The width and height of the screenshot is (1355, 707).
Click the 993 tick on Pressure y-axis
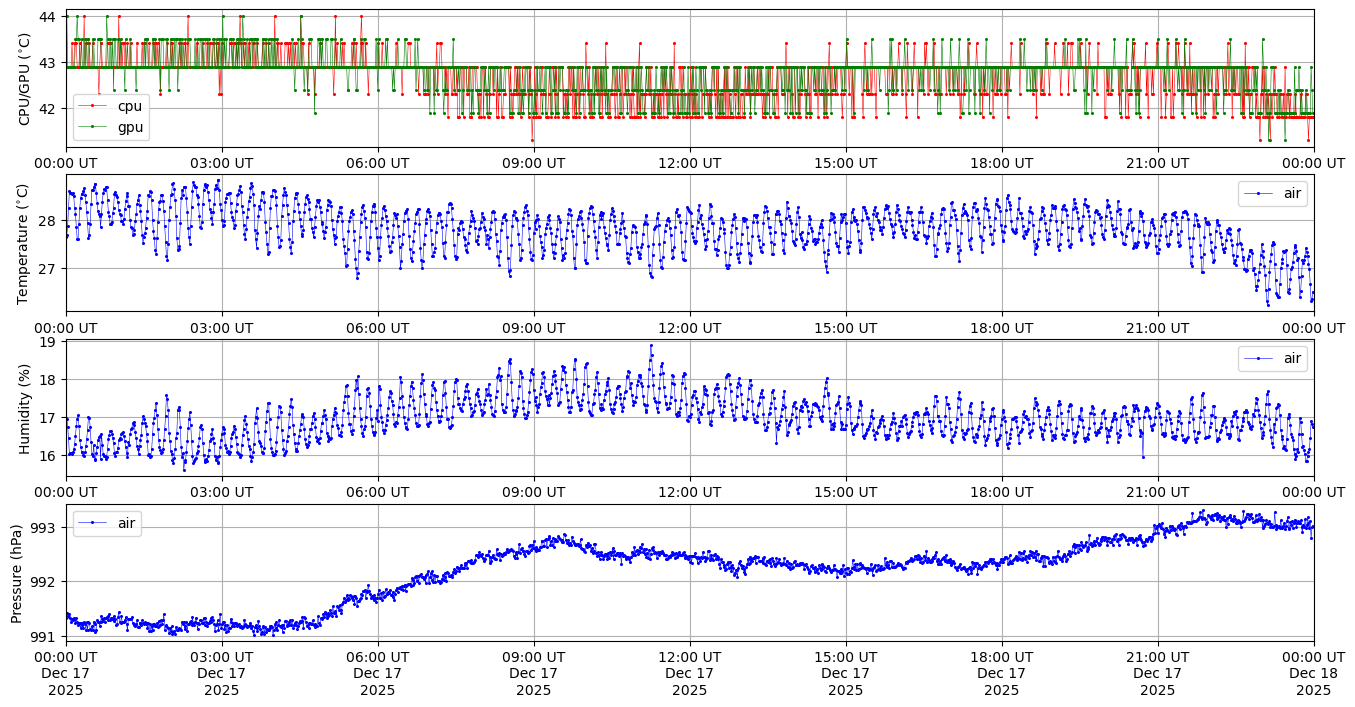click(48, 527)
